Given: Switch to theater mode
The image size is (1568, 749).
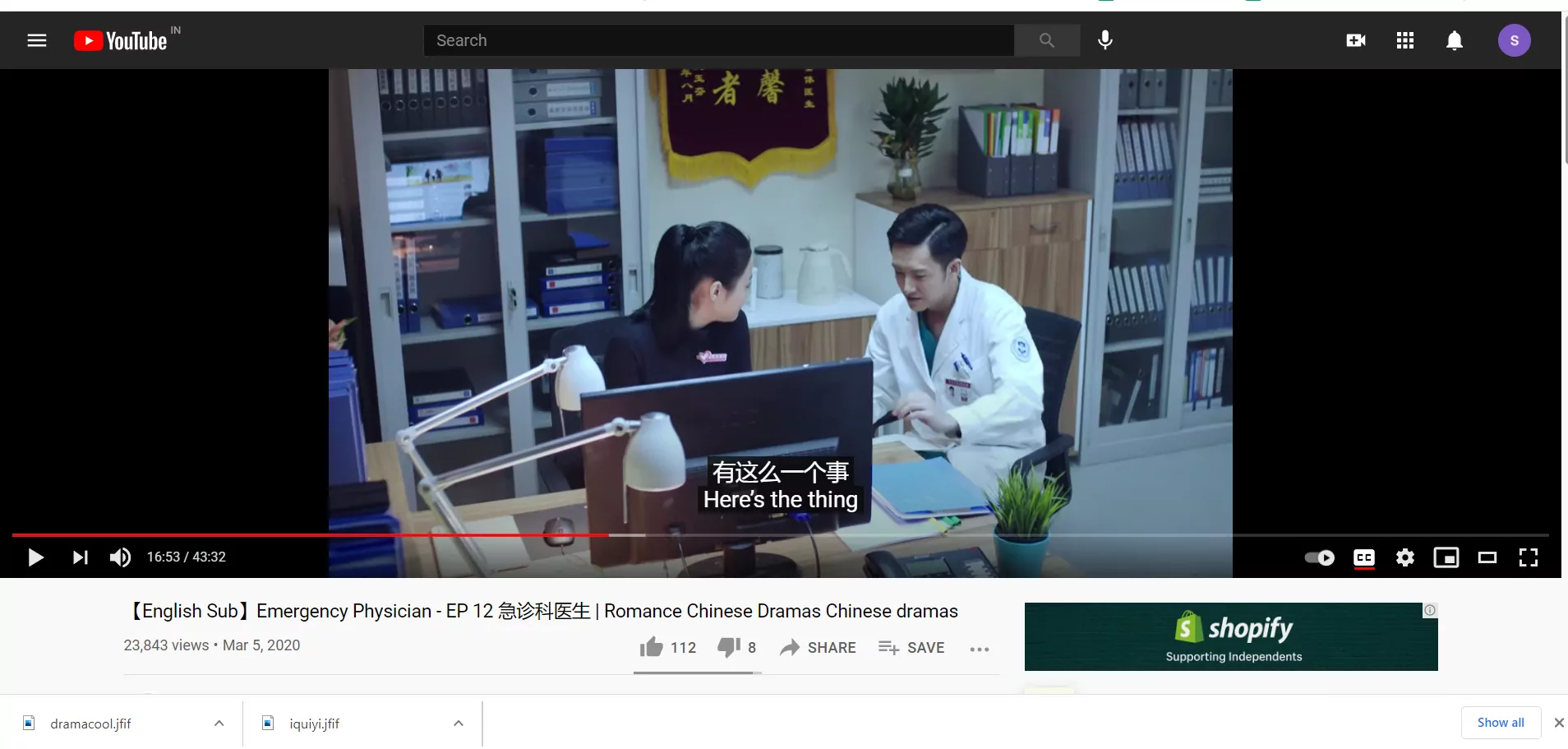Looking at the screenshot, I should pyautogui.click(x=1487, y=557).
